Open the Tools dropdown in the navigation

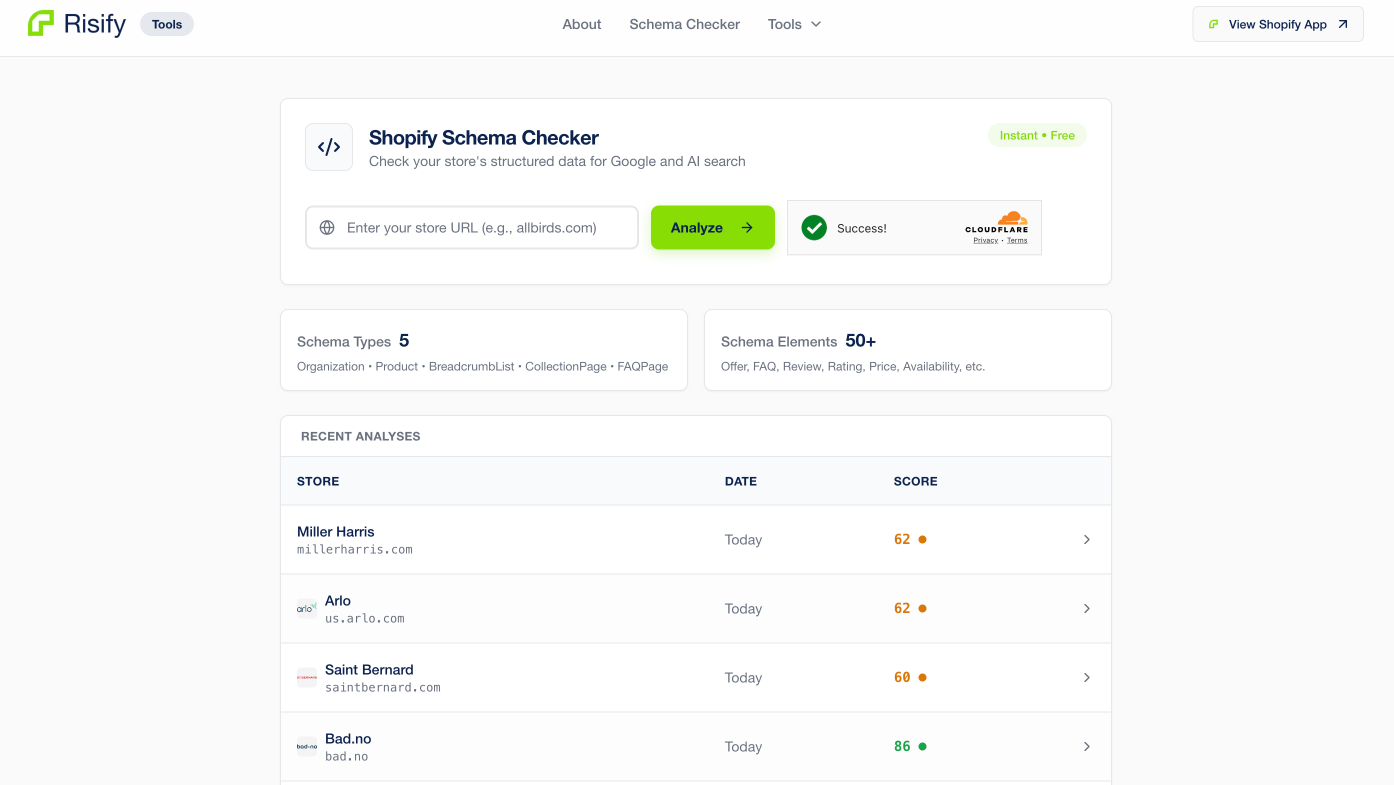click(793, 23)
